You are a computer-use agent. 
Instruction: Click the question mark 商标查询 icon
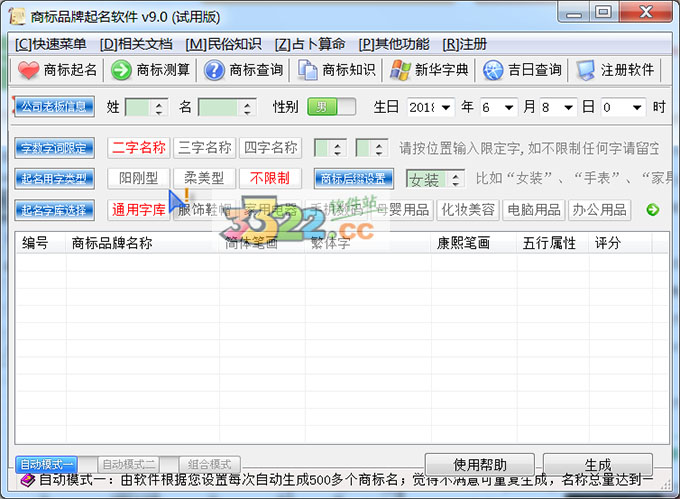[x=214, y=70]
